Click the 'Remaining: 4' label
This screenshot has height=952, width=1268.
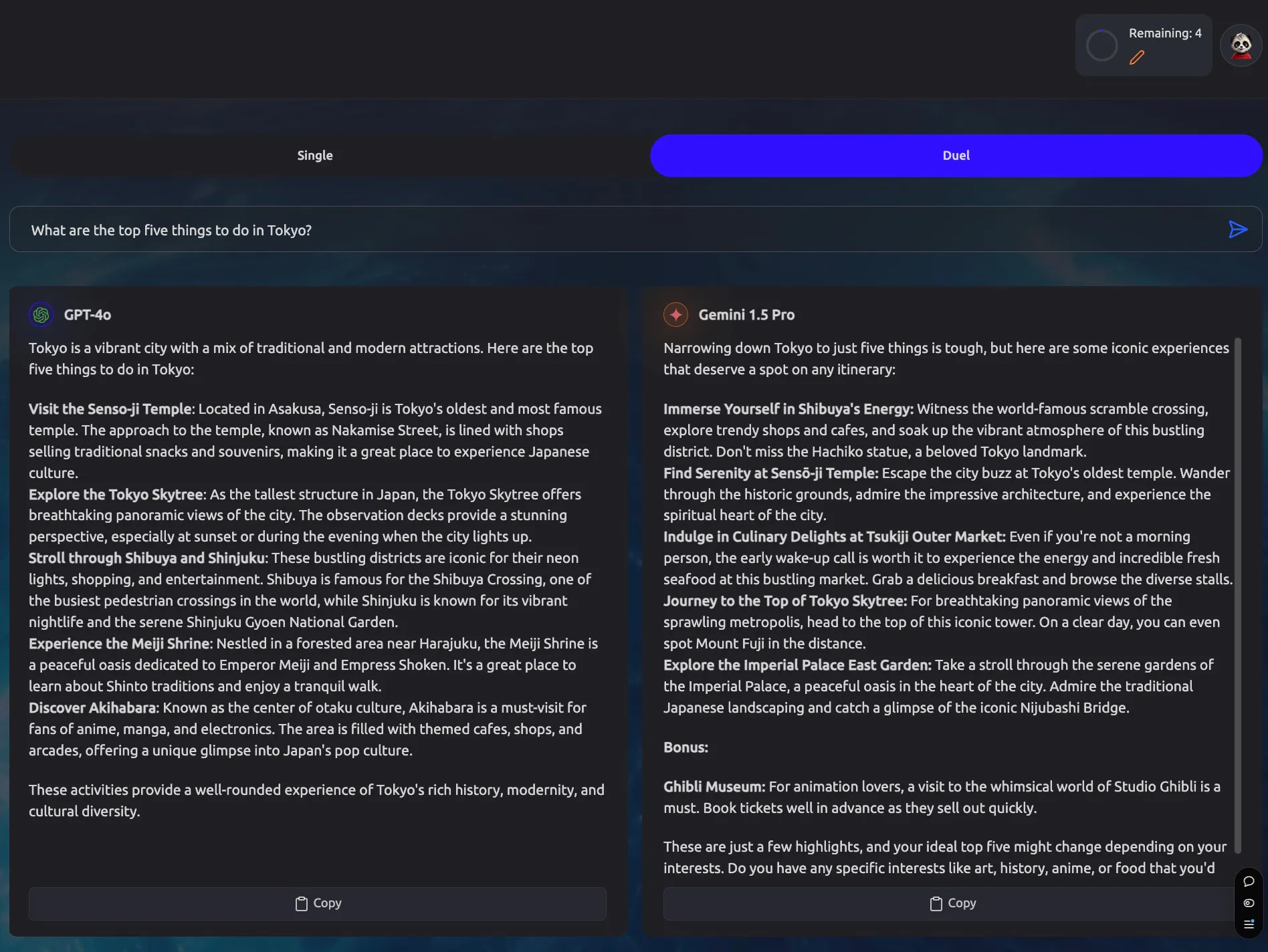coord(1165,33)
